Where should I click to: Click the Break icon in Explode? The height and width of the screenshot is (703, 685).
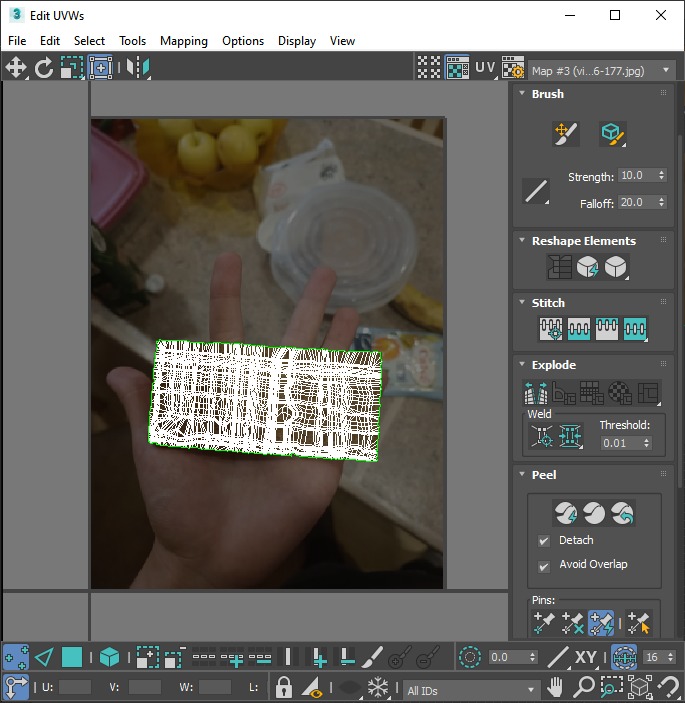coord(536,393)
